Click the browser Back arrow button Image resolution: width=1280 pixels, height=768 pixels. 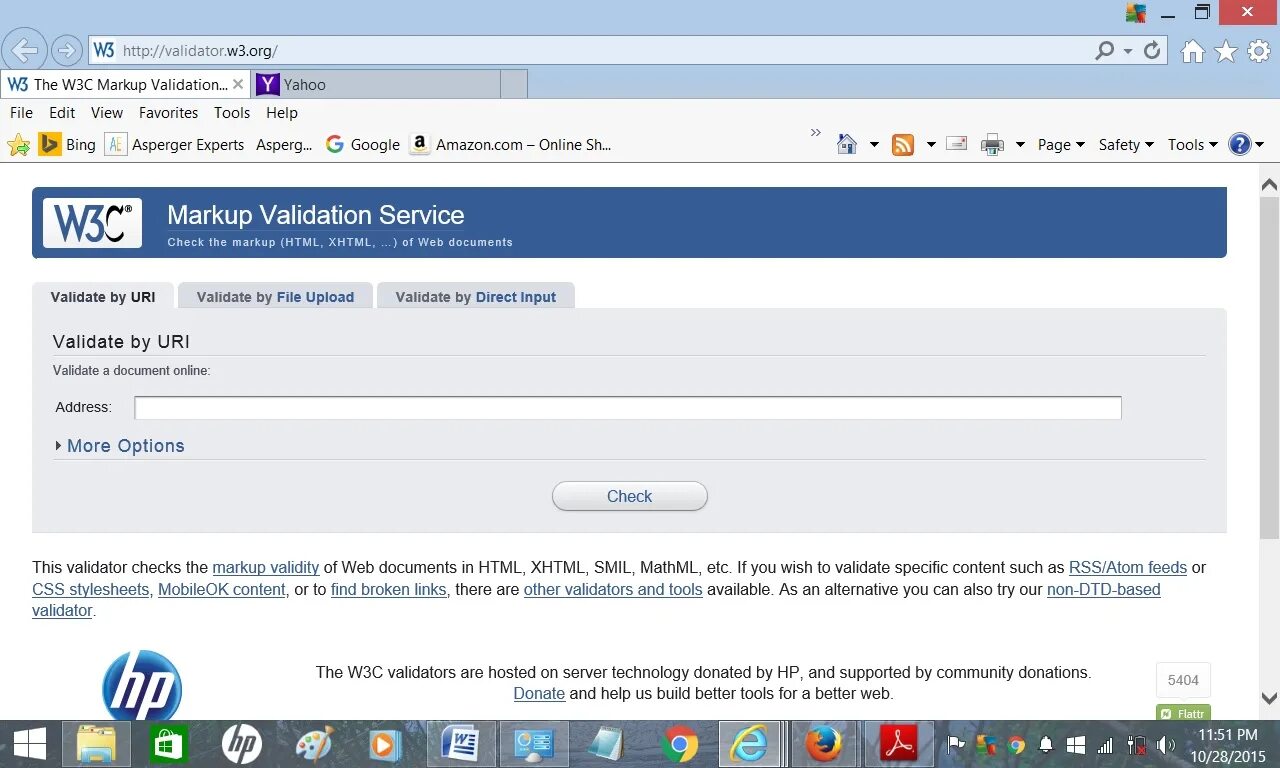(x=24, y=50)
